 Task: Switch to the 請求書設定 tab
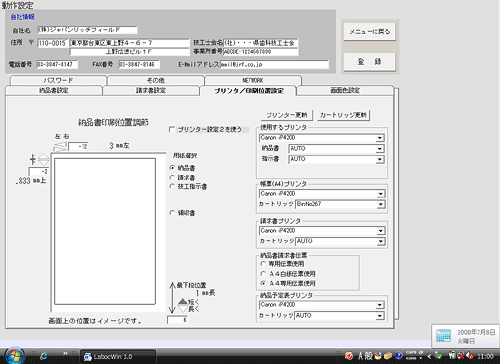point(151,90)
